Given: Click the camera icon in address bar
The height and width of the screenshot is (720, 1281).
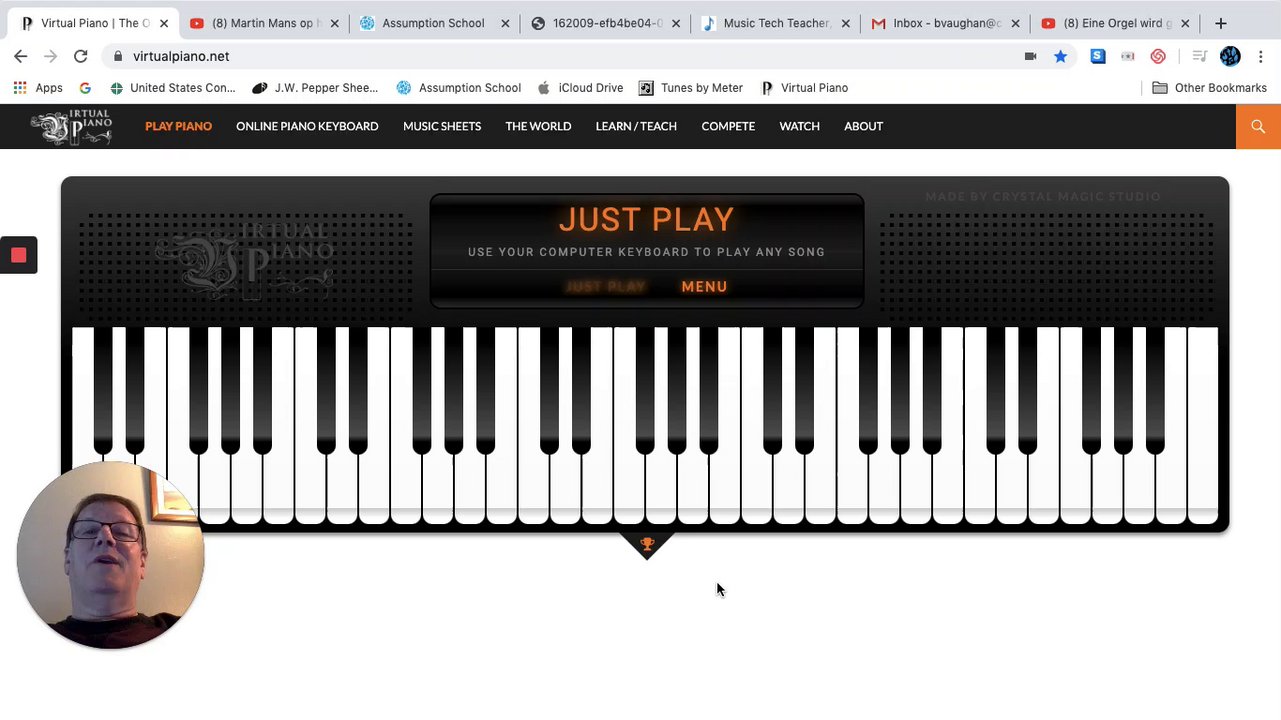Looking at the screenshot, I should click(1030, 56).
